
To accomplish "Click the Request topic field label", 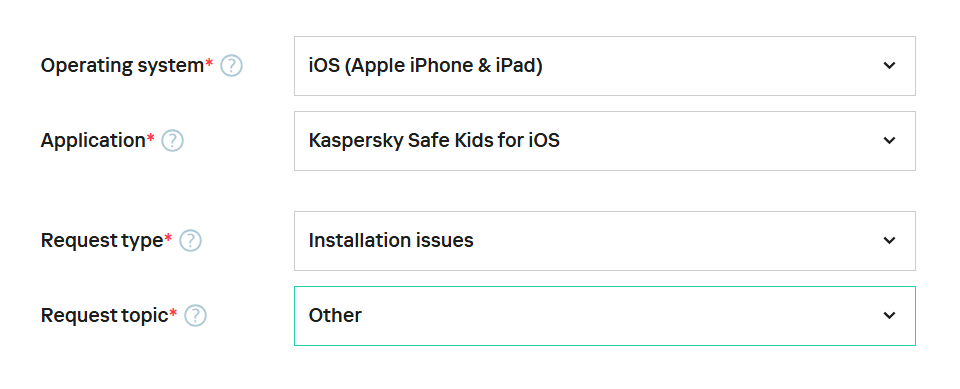I will [105, 316].
